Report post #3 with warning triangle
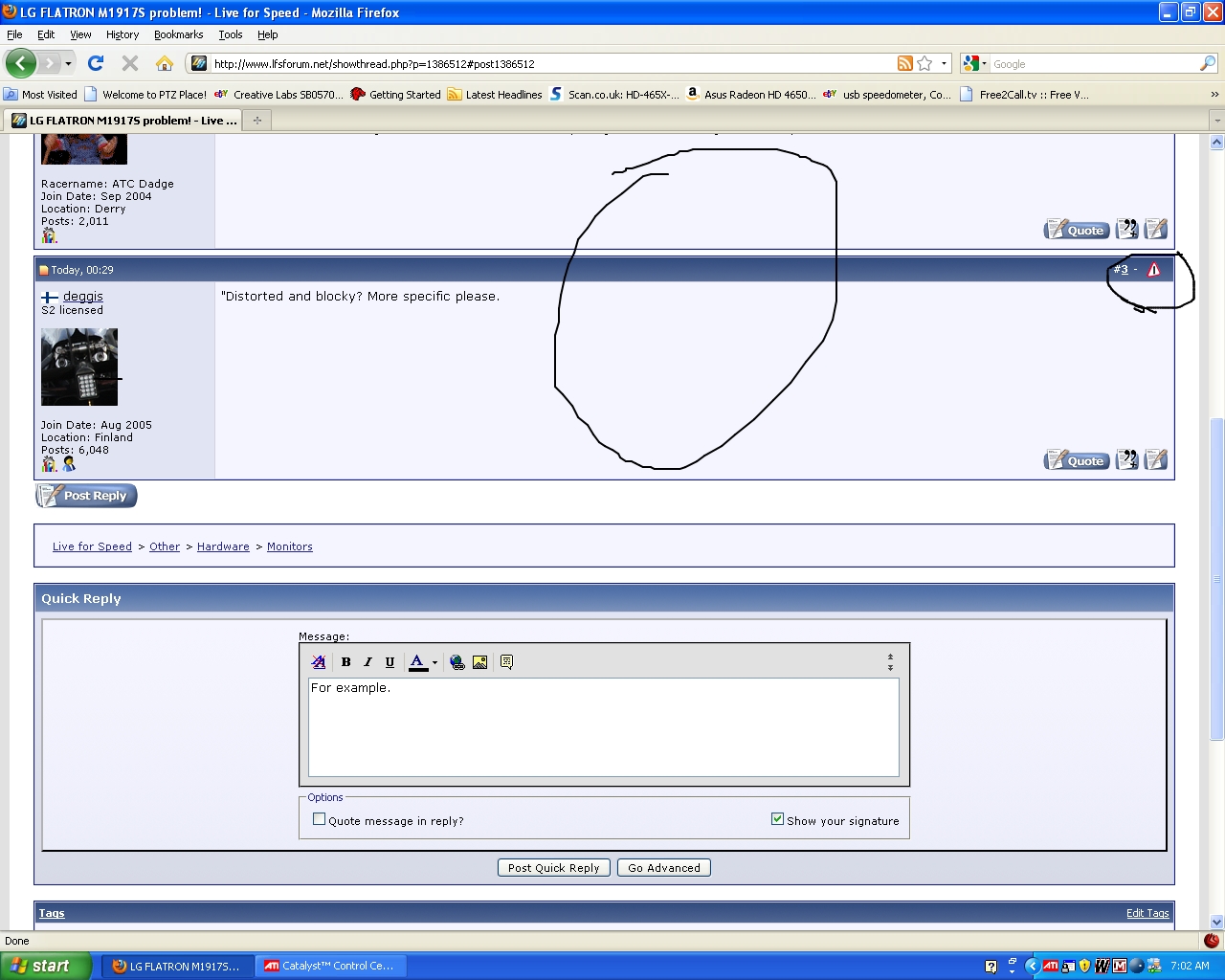This screenshot has width=1225, height=980. [x=1153, y=270]
